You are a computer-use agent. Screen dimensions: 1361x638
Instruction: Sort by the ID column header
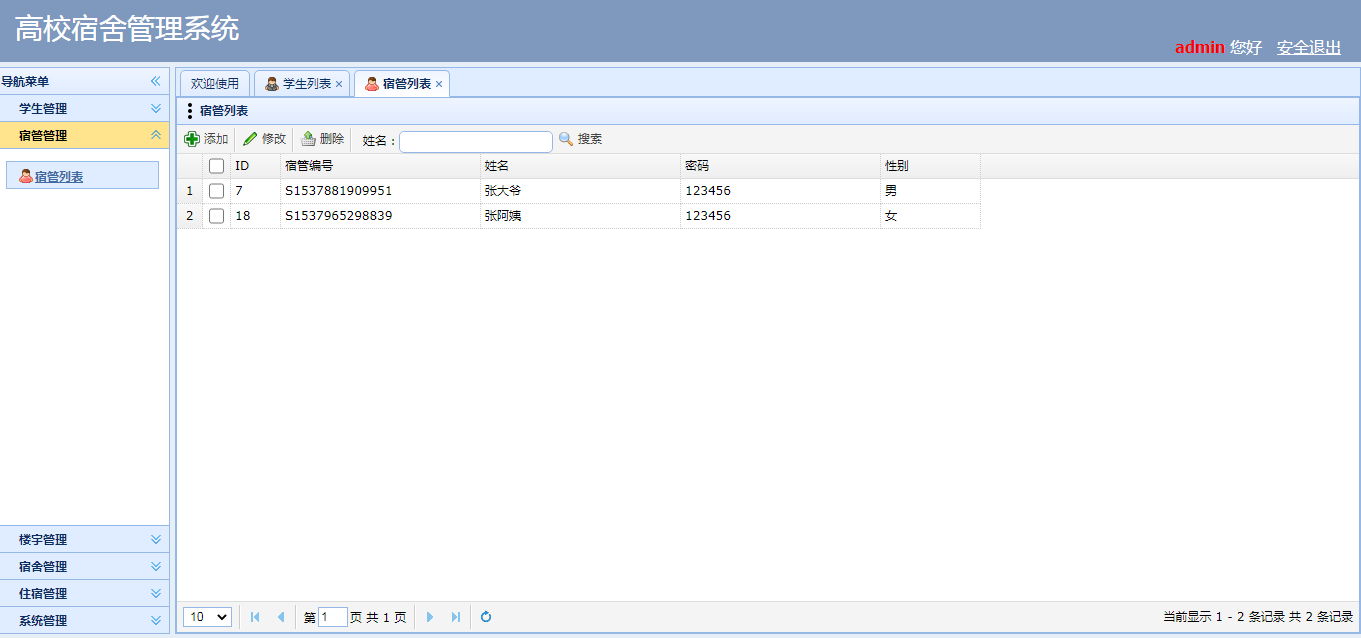(255, 166)
